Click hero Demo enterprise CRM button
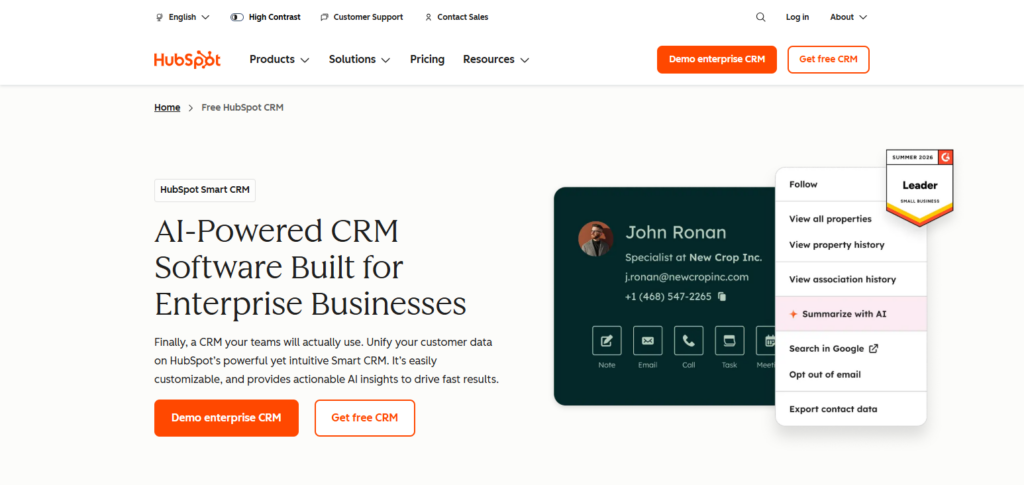Viewport: 1024px width, 485px height. pyautogui.click(x=226, y=418)
